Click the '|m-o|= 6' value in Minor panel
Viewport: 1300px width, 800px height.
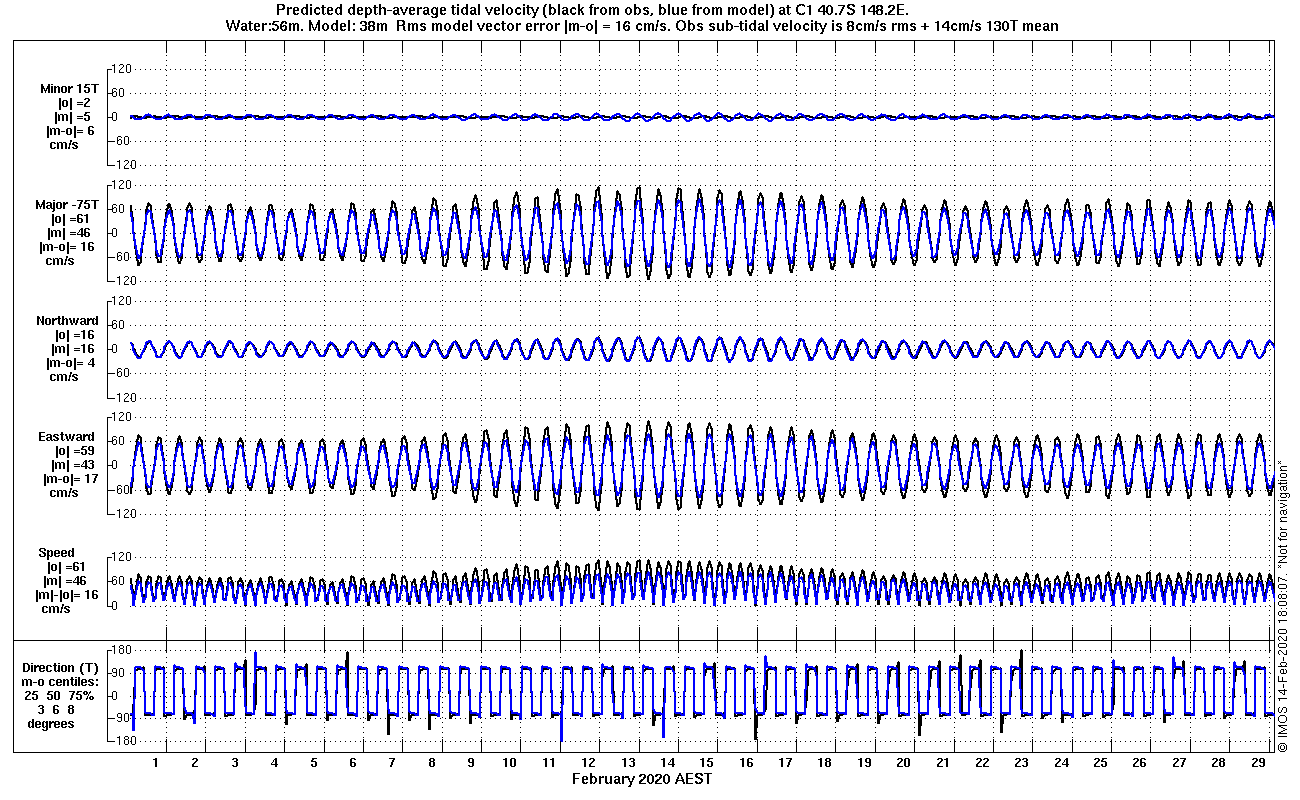(x=70, y=131)
